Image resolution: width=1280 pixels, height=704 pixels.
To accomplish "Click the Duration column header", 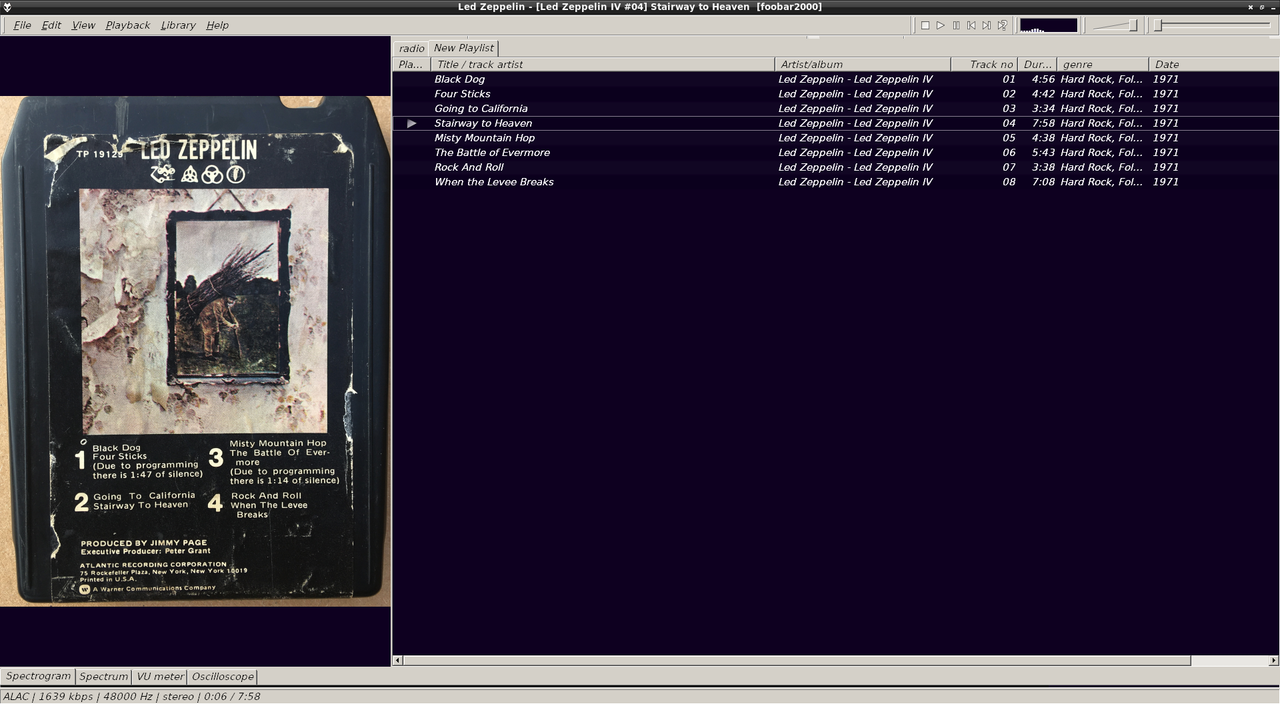I will pyautogui.click(x=1037, y=64).
